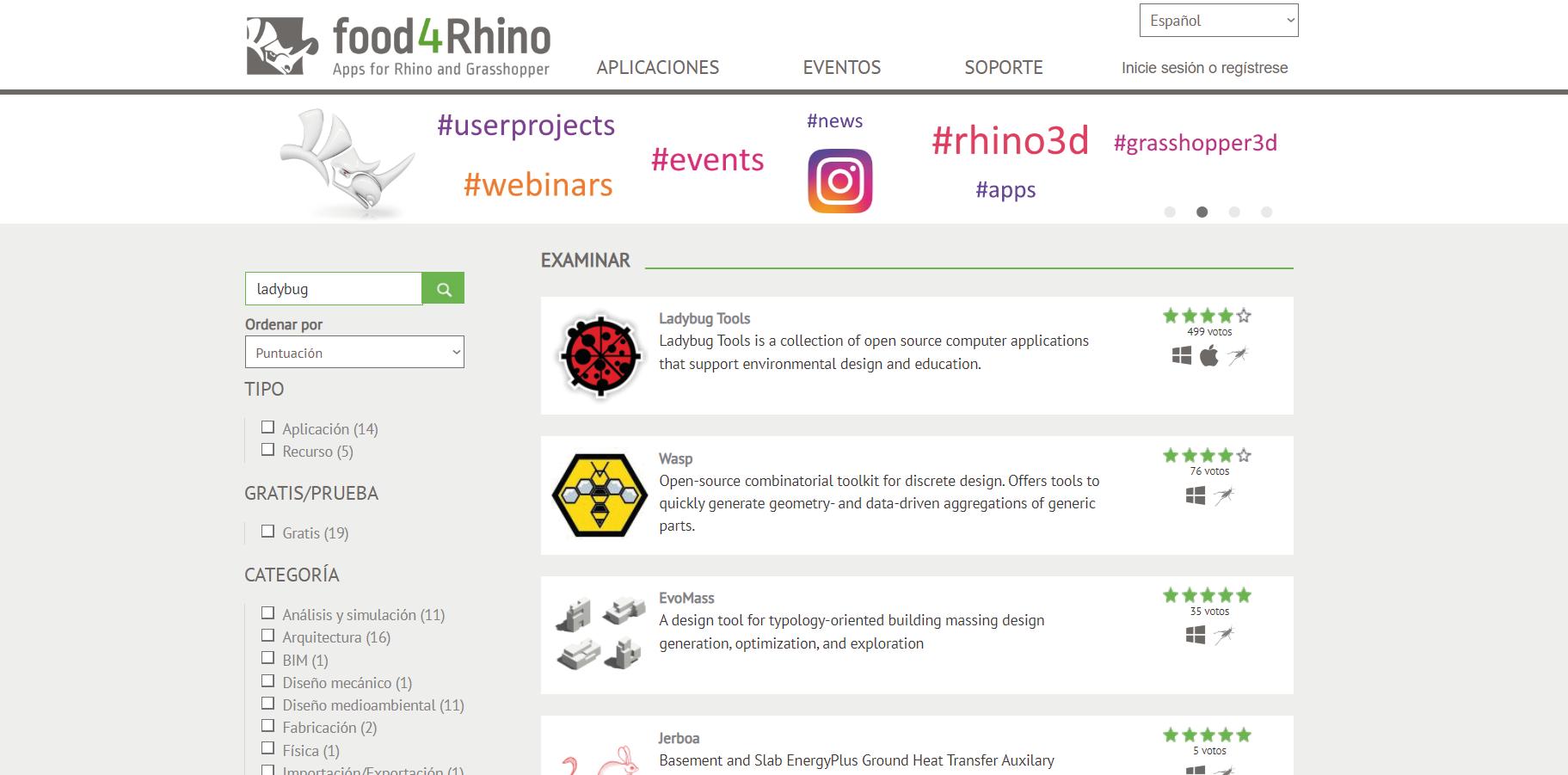1568x775 pixels.
Task: Open Wasp hexagon logo thumbnail
Action: click(600, 495)
